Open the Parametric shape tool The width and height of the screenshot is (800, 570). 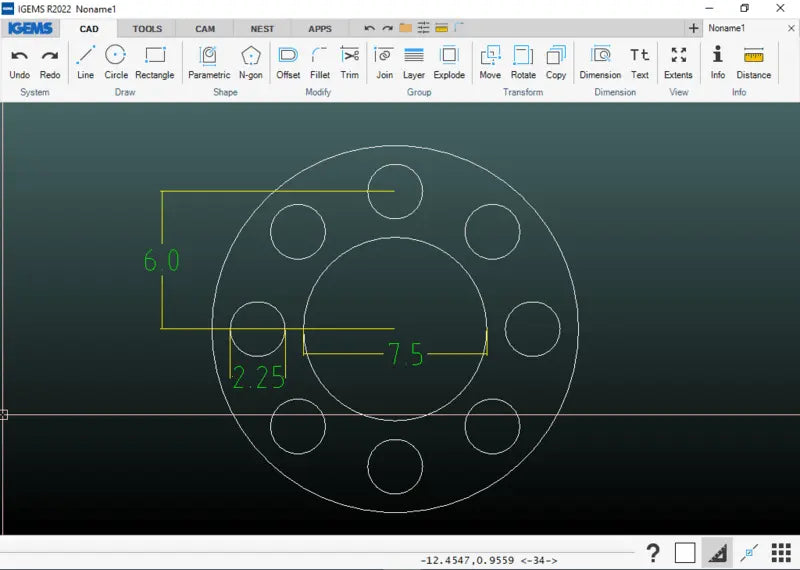click(208, 62)
